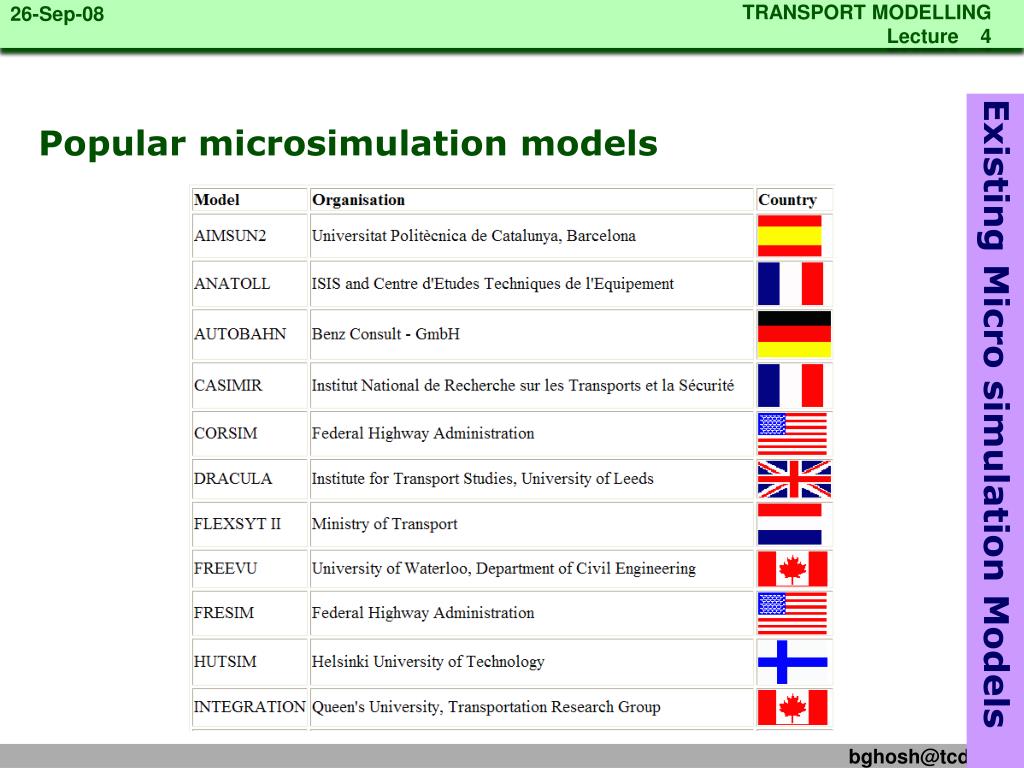Click the Canada flag in the INTEGRATION row
Screen dimensions: 1024x768
pos(792,707)
